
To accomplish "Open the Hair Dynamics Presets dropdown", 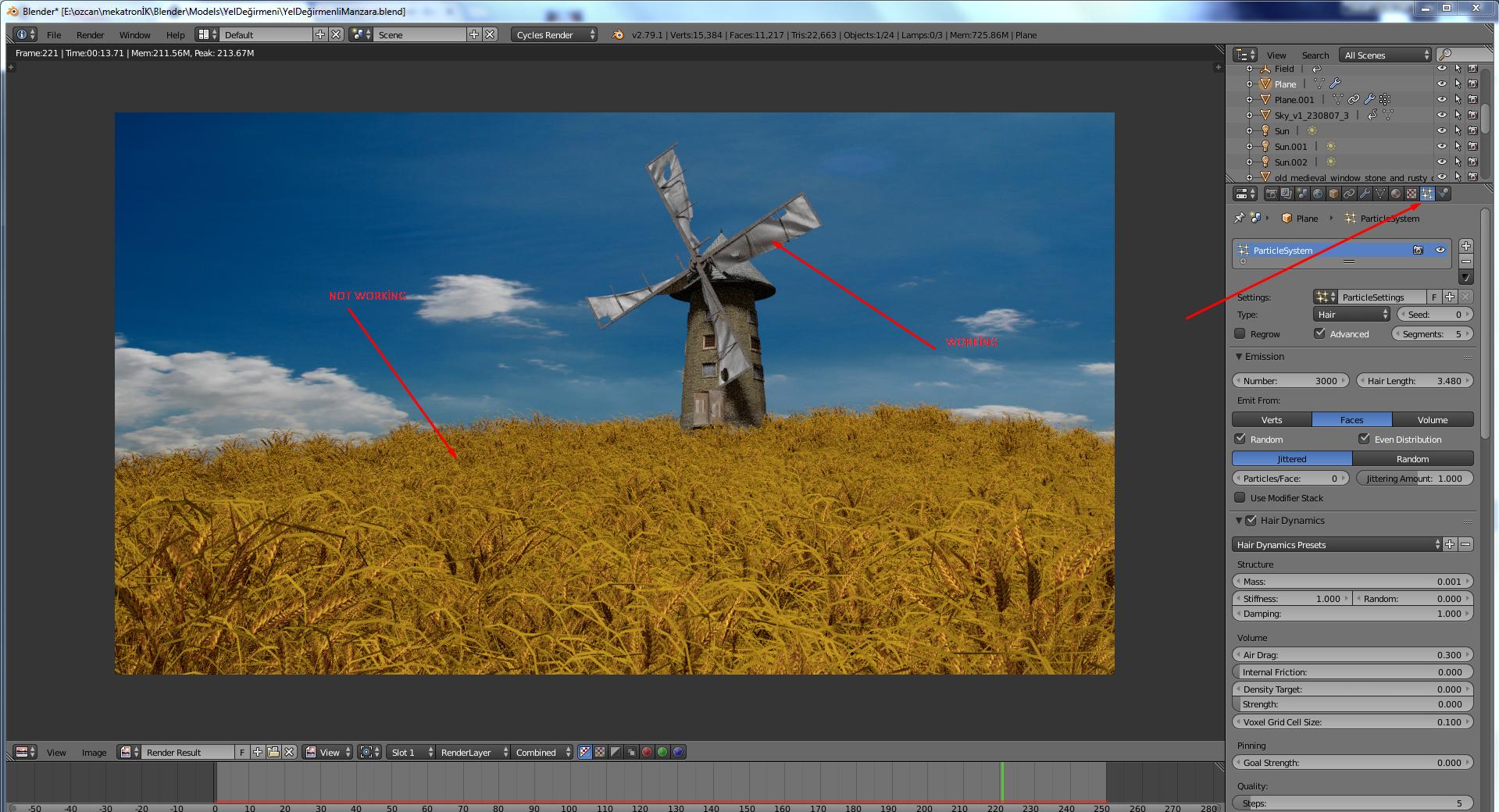I will 1337,544.
